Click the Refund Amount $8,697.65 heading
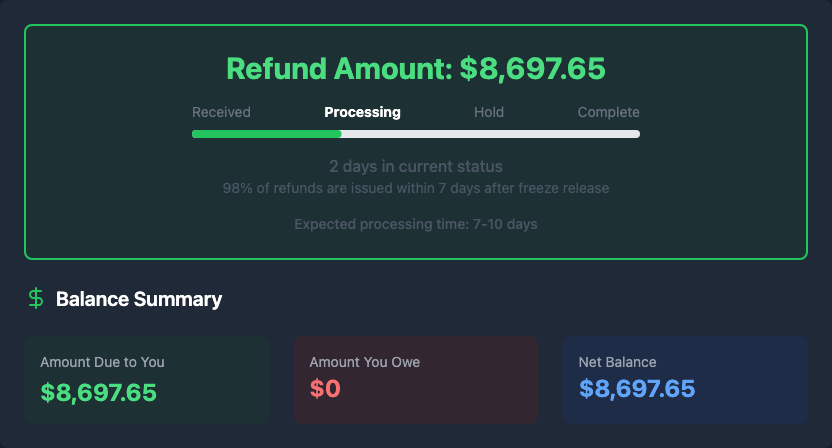Screen dimensions: 832x448 tap(416, 69)
